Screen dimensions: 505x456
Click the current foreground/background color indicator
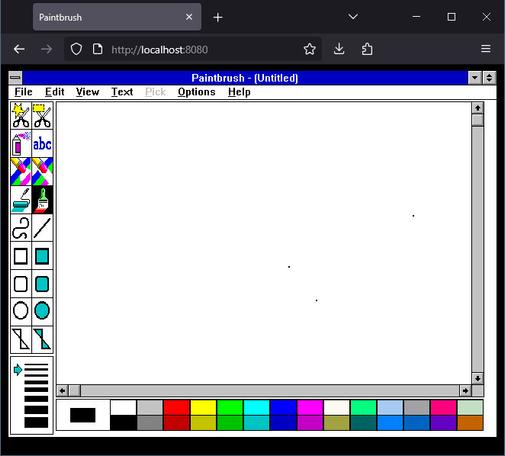point(83,415)
